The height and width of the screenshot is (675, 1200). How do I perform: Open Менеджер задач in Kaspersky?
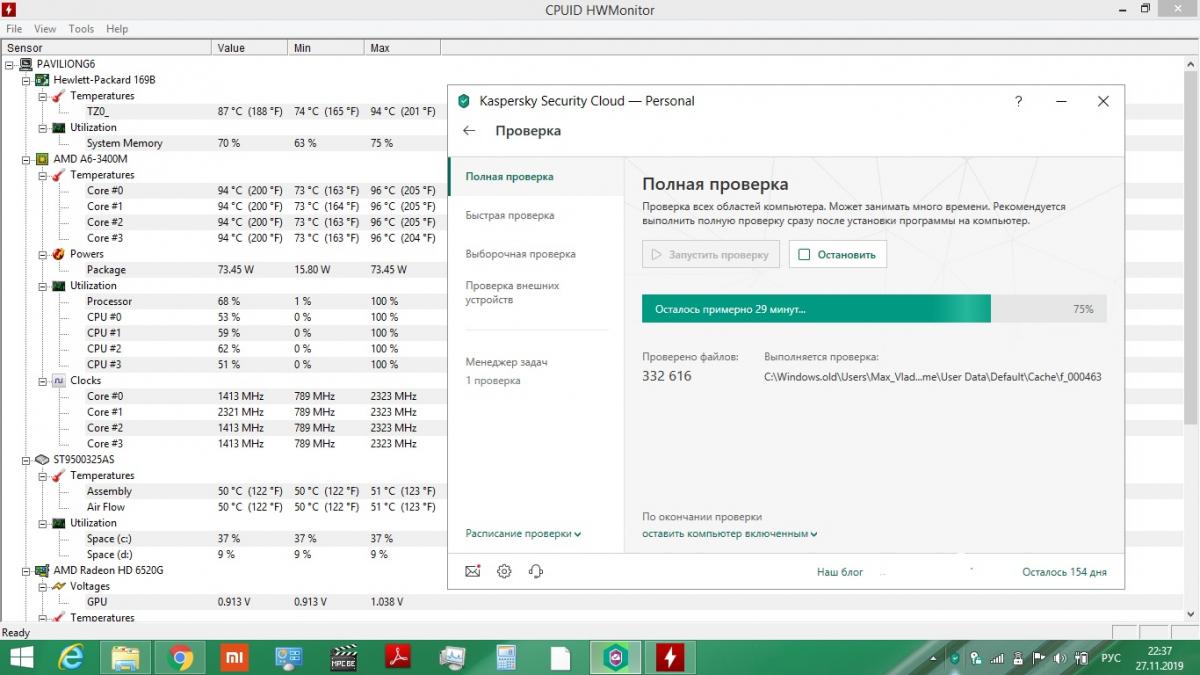pos(506,362)
